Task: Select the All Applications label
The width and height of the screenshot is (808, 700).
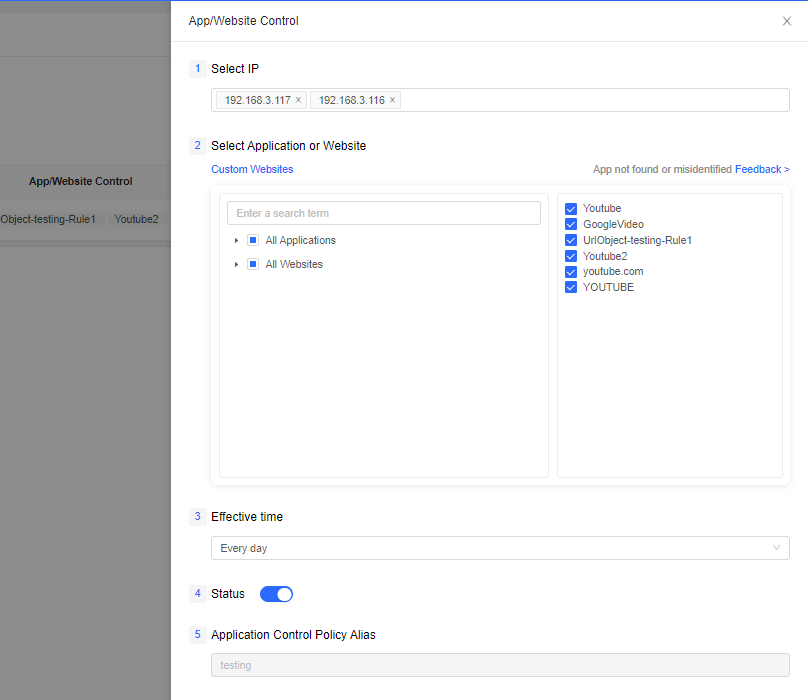Action: point(300,240)
